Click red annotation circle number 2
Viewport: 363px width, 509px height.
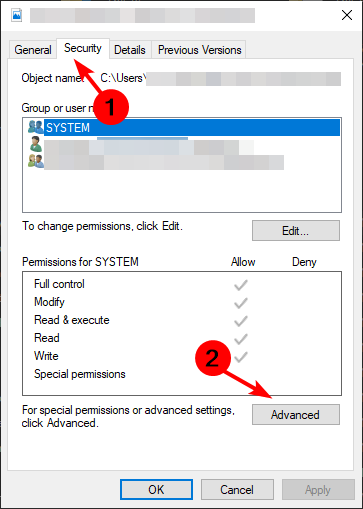click(213, 358)
